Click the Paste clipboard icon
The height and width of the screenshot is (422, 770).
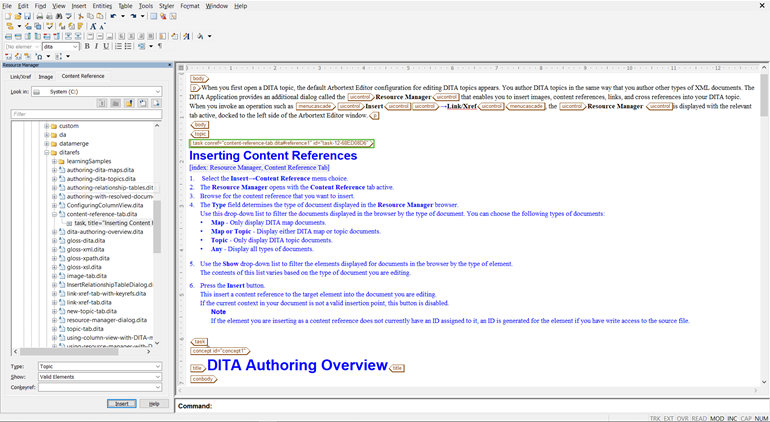pos(100,16)
